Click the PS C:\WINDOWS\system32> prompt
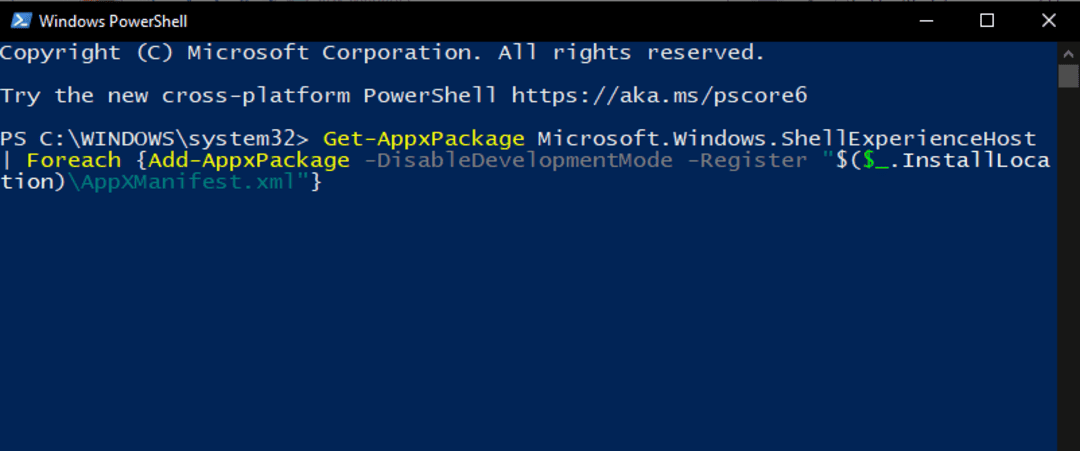Viewport: 1080px width, 451px height. coord(155,139)
